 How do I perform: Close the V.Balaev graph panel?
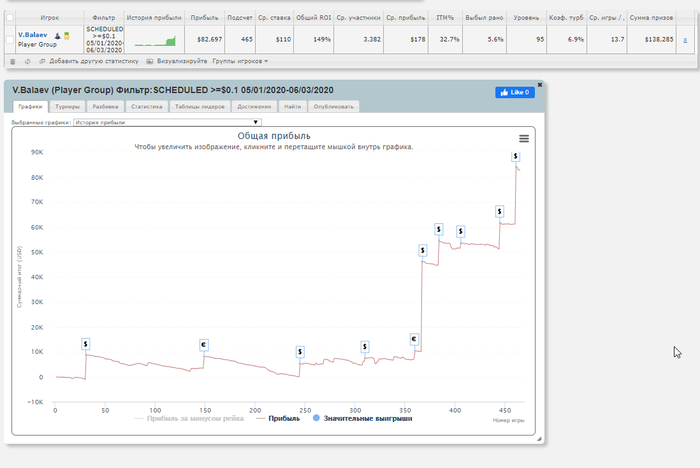click(540, 84)
